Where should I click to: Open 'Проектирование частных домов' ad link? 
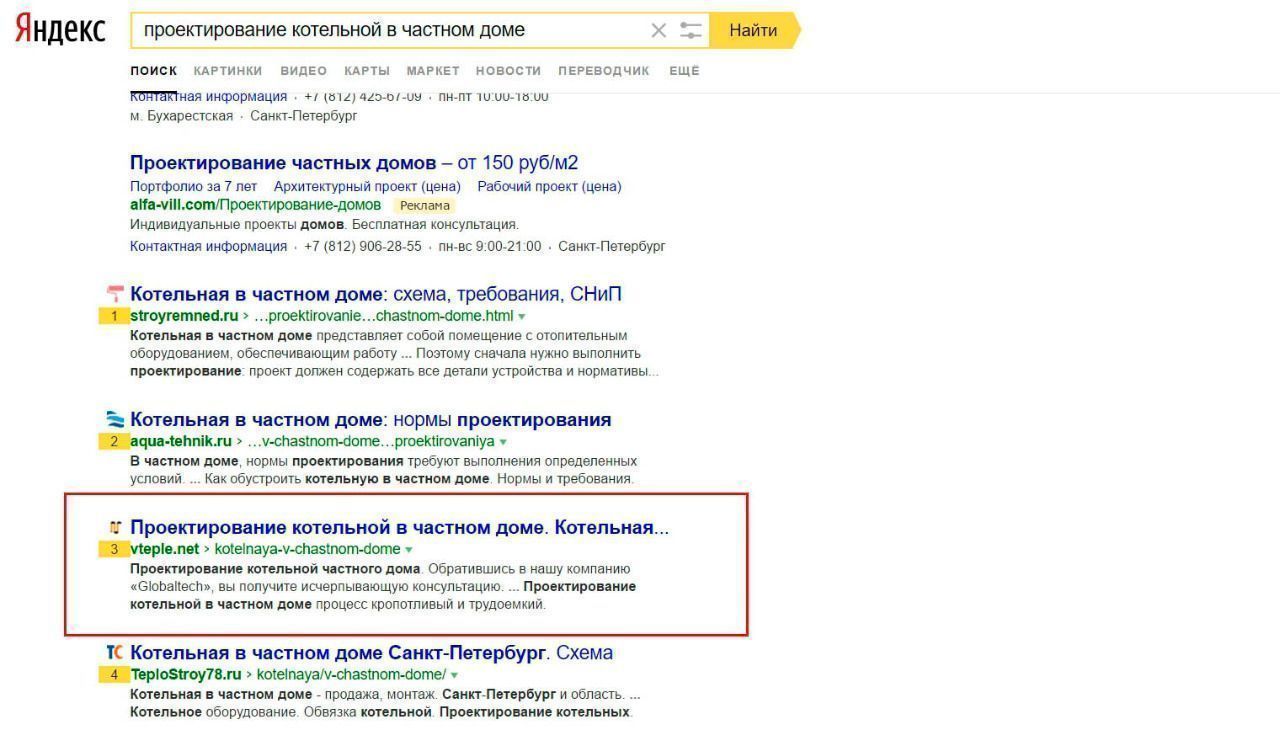(283, 163)
